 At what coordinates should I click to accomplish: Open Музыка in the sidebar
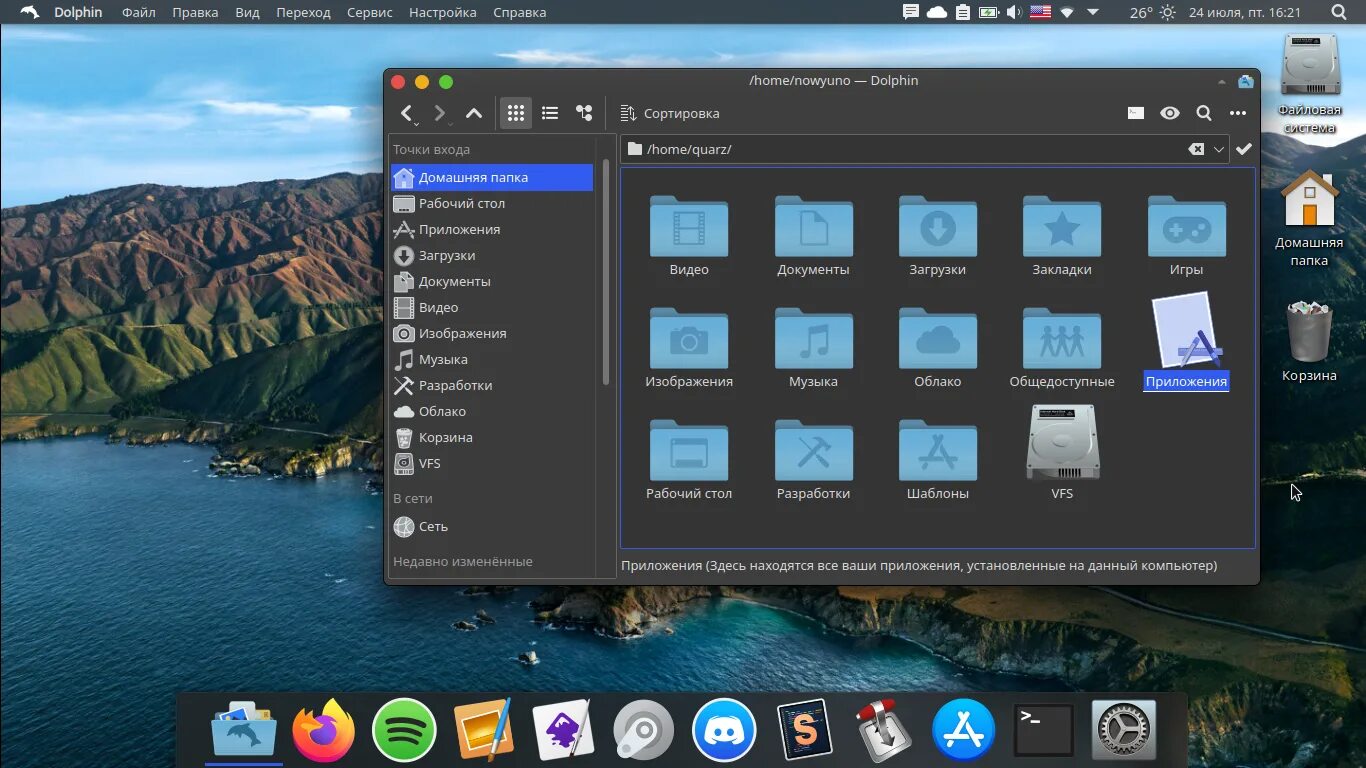coord(492,359)
